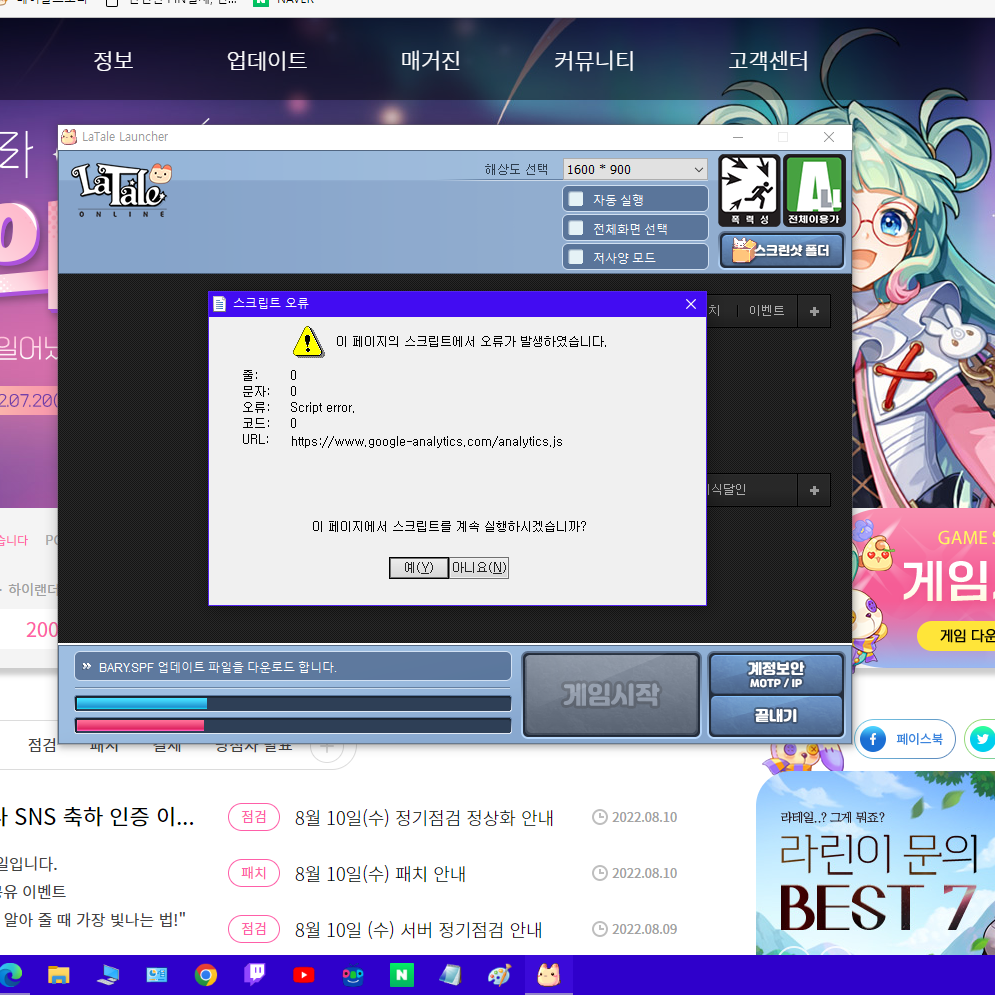Open the screenshot folder (스크린샷 폴더)
This screenshot has height=995, width=995.
point(782,251)
